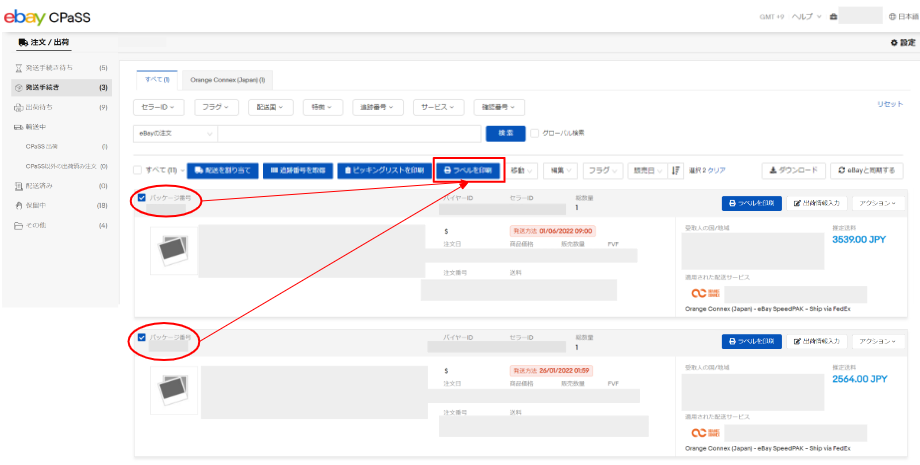Screen dimensions: 920x465
Task: Expand the セラーID filter dropdown
Action: [x=159, y=107]
